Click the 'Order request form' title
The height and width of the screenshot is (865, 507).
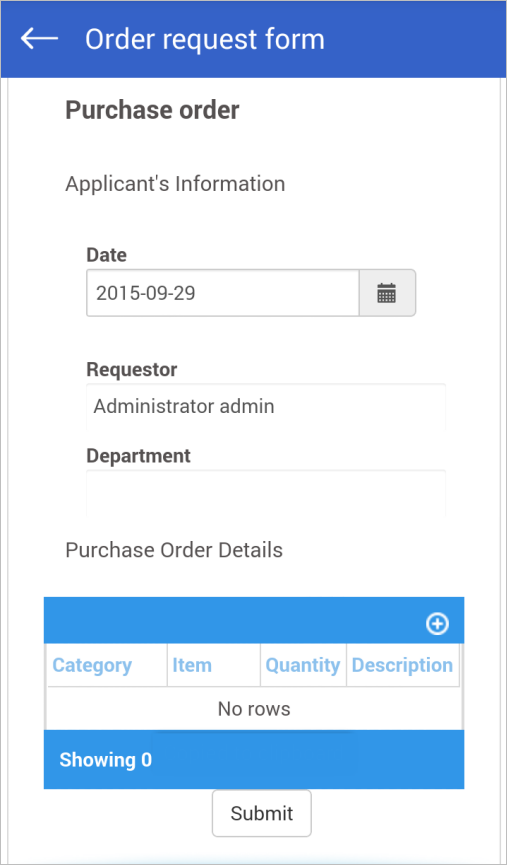[x=205, y=39]
